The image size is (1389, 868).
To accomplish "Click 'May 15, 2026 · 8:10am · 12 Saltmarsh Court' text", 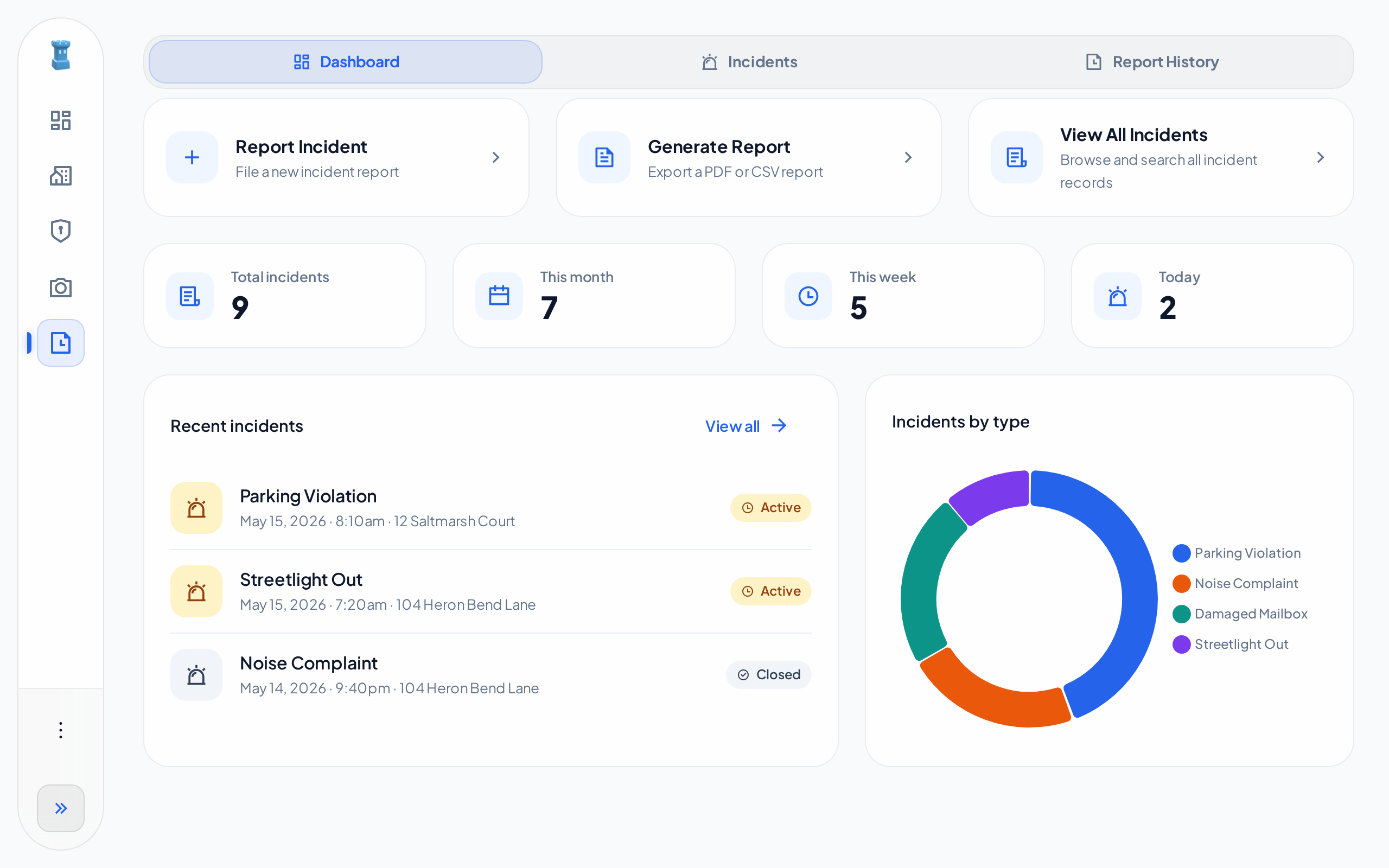I will [x=377, y=521].
